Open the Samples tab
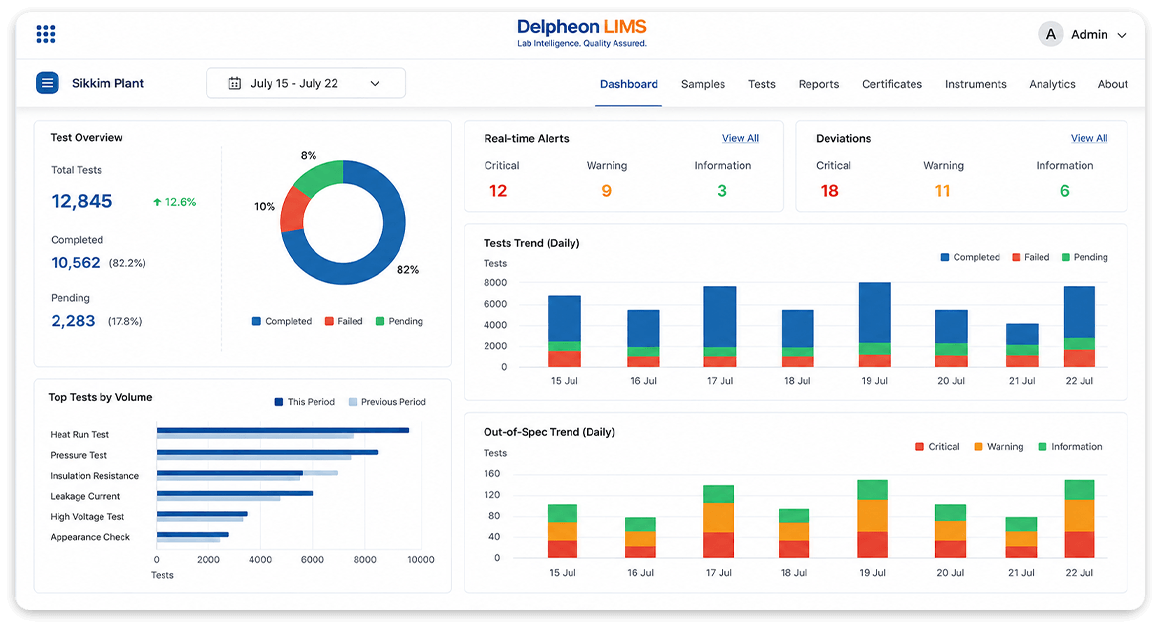Image resolution: width=1159 pixels, height=628 pixels. click(703, 84)
